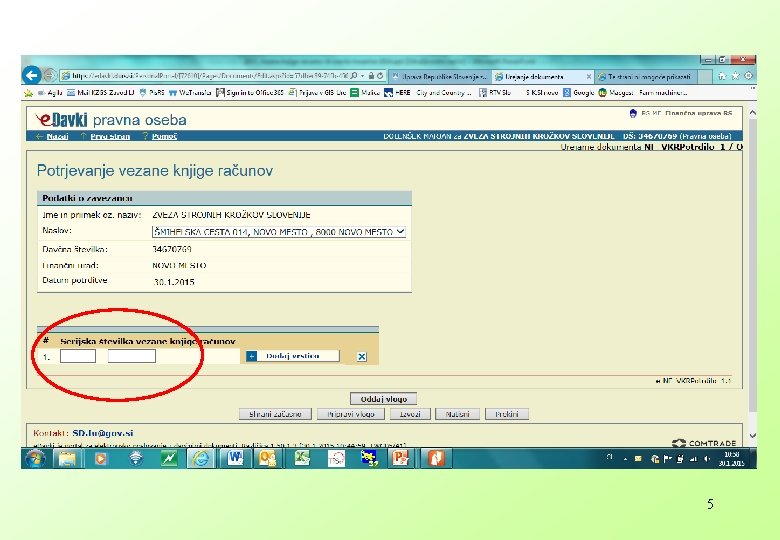Switch to the Te strani ni mogoče prikazati tab
Viewport: 780px width, 540px height.
pyautogui.click(x=645, y=77)
